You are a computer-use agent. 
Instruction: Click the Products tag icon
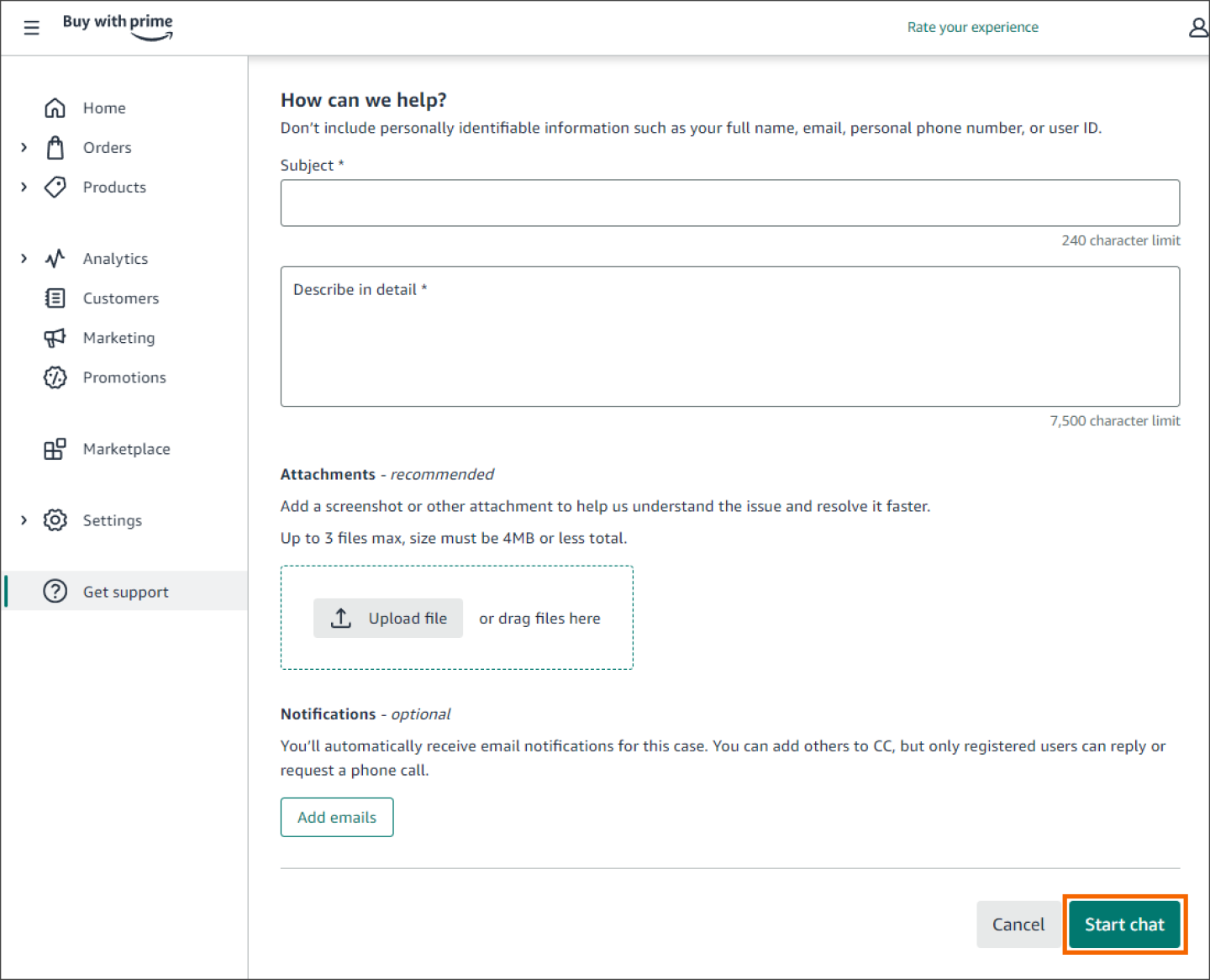[x=55, y=187]
